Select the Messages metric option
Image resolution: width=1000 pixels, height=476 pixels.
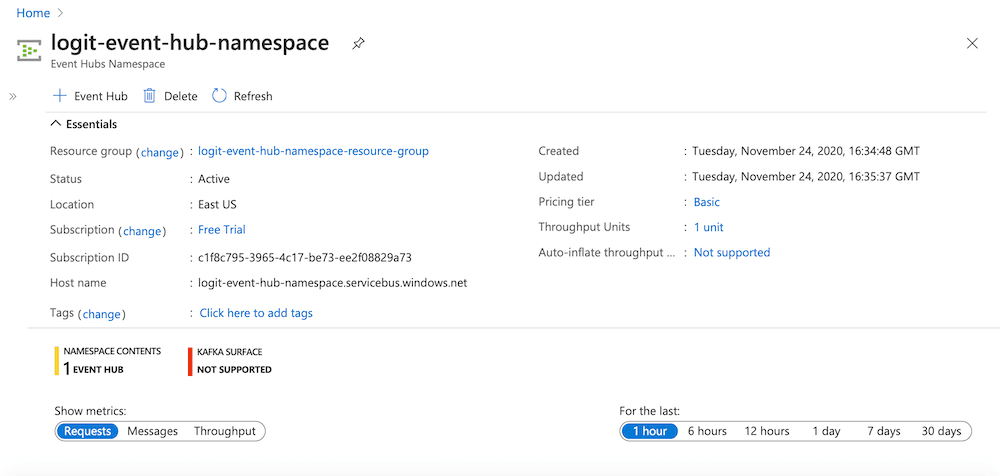click(152, 431)
